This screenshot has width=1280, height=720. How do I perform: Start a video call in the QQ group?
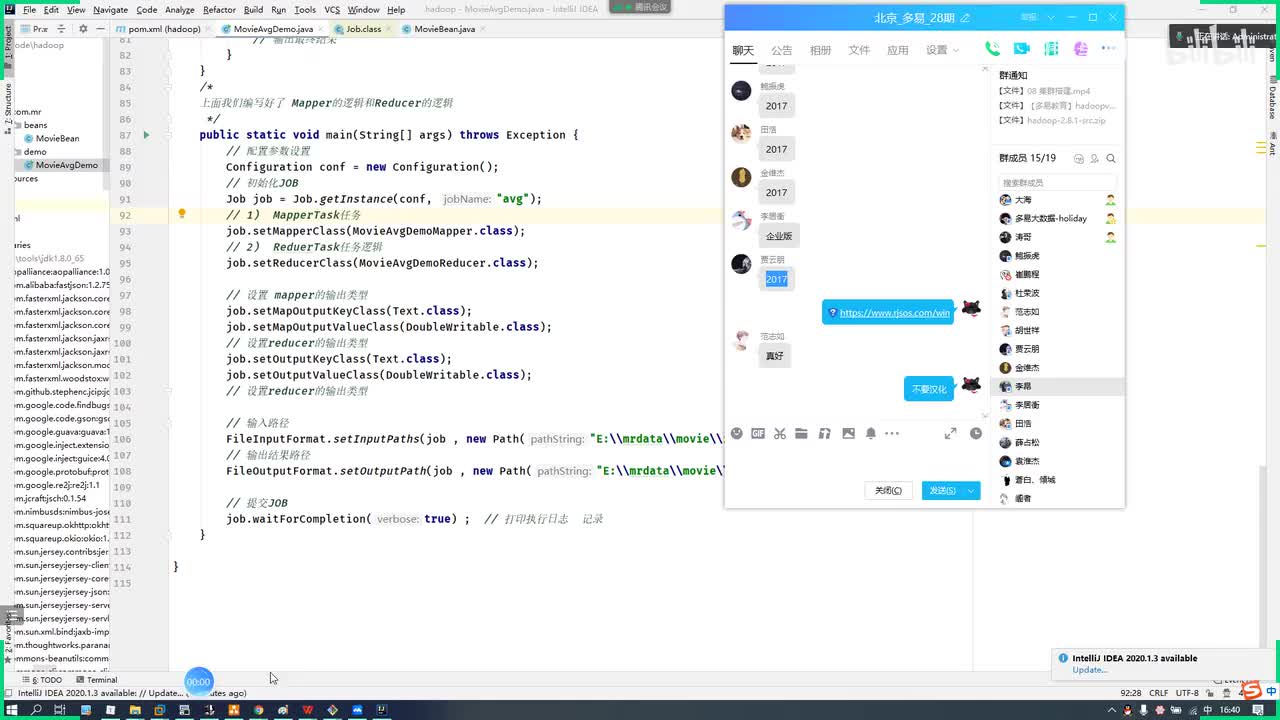pyautogui.click(x=1021, y=49)
